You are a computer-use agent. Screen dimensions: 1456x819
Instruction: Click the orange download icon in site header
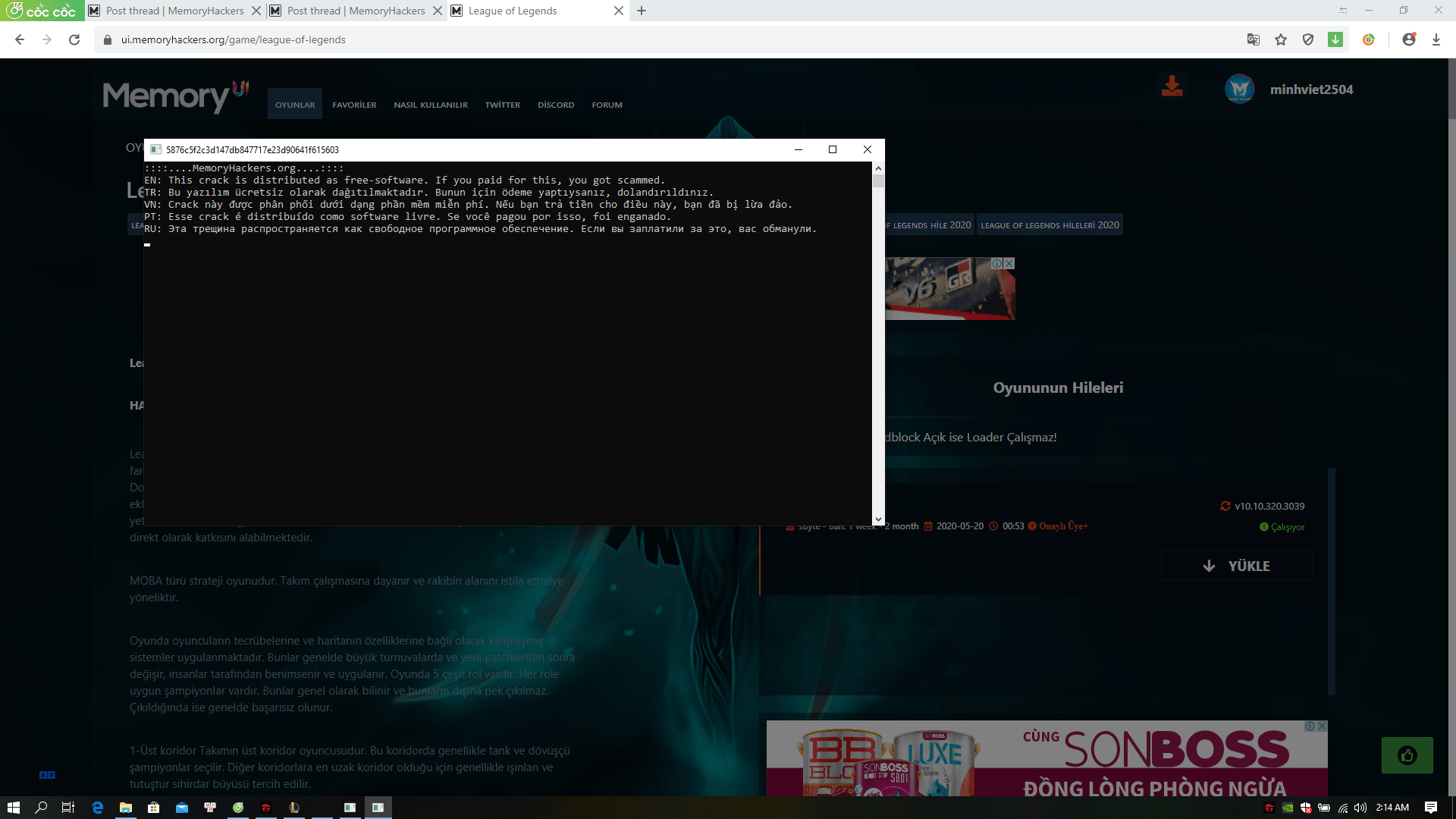(1172, 86)
